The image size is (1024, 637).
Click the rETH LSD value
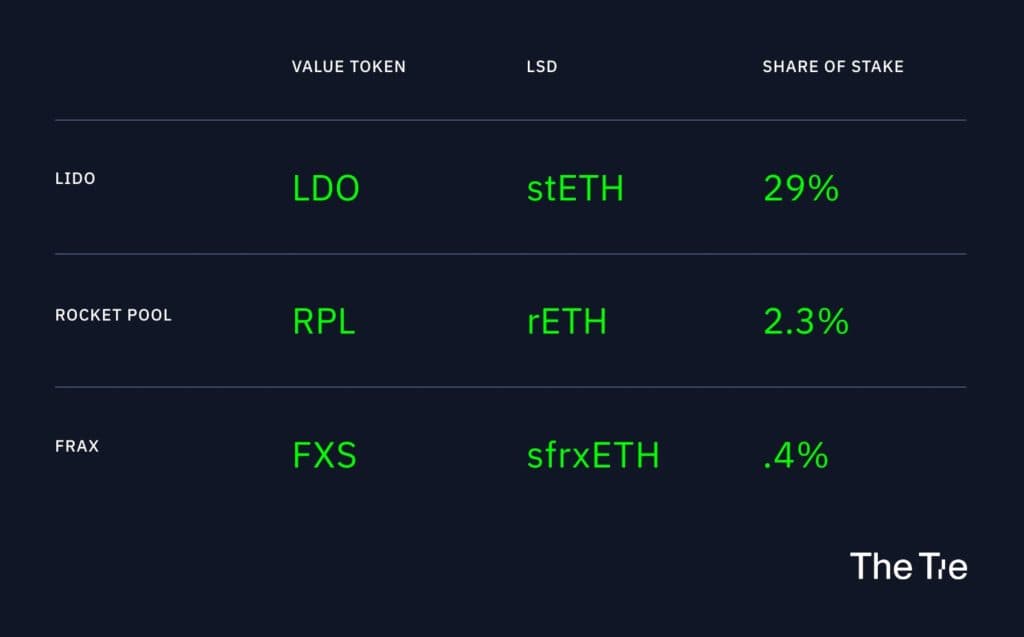567,322
